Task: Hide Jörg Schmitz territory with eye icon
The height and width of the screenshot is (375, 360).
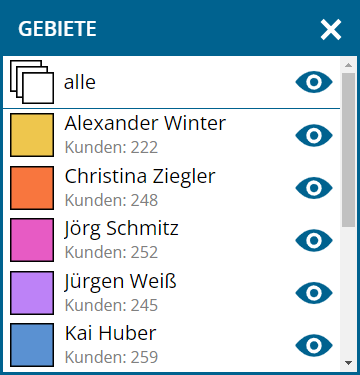Action: (x=314, y=240)
